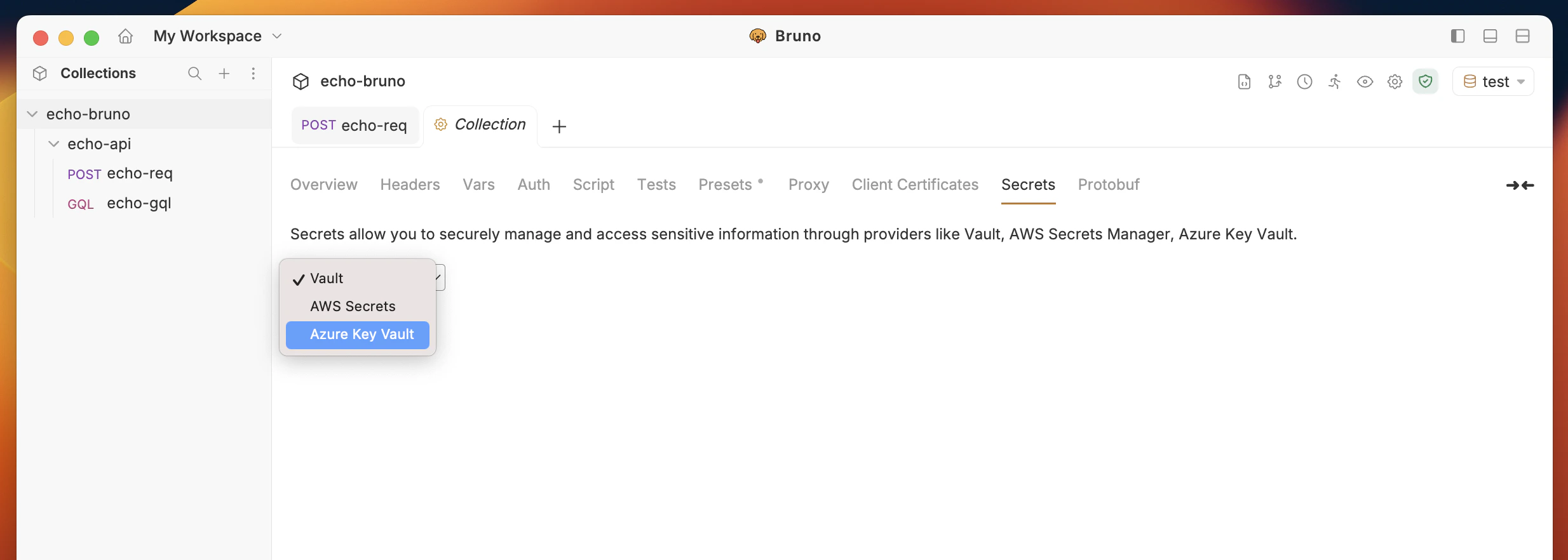The width and height of the screenshot is (1568, 560).
Task: Open the collection runner icon
Action: click(1335, 81)
